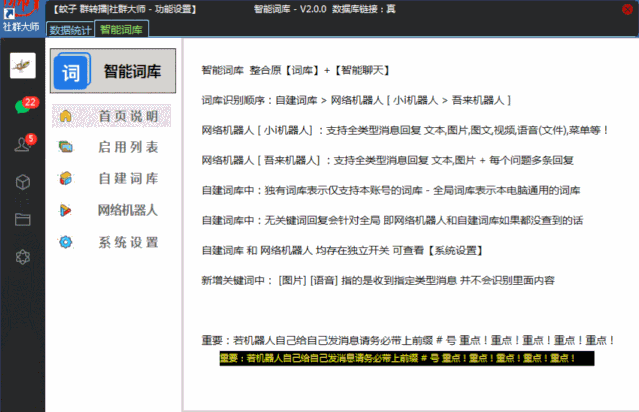Click the line starting 词库识别顺序
The image size is (639, 412).
click(x=356, y=100)
